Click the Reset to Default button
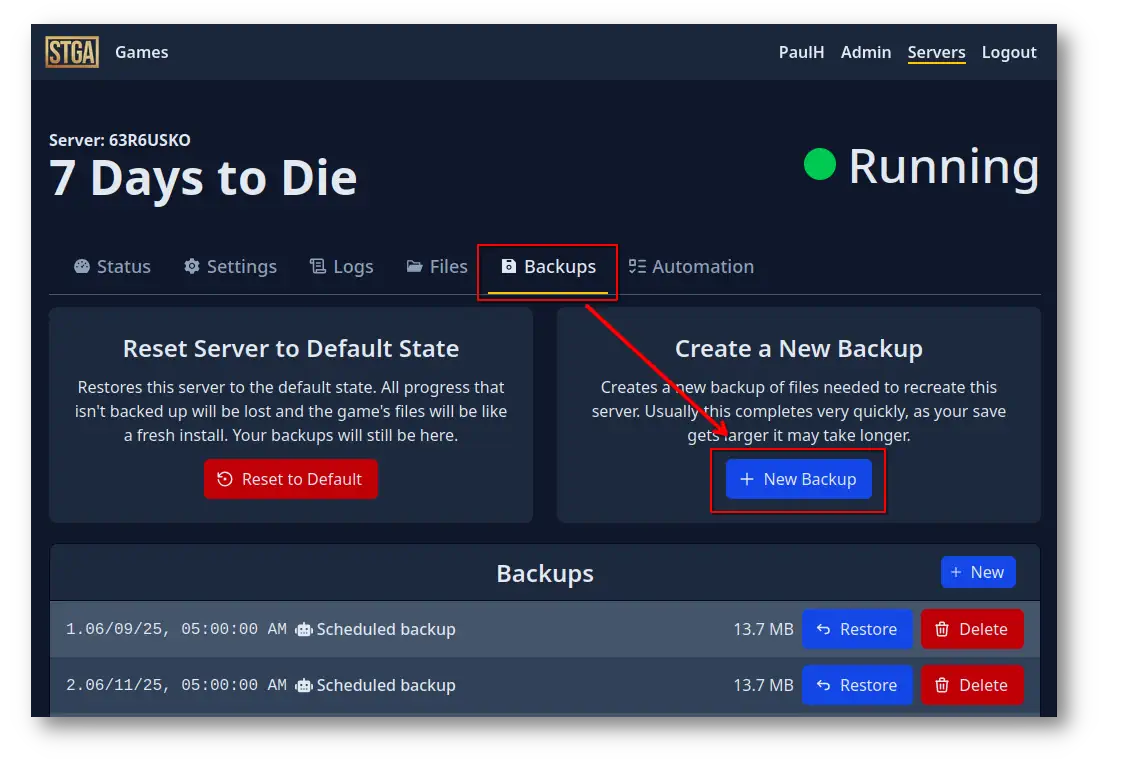Image resolution: width=1129 pixels, height=762 pixels. [x=290, y=479]
